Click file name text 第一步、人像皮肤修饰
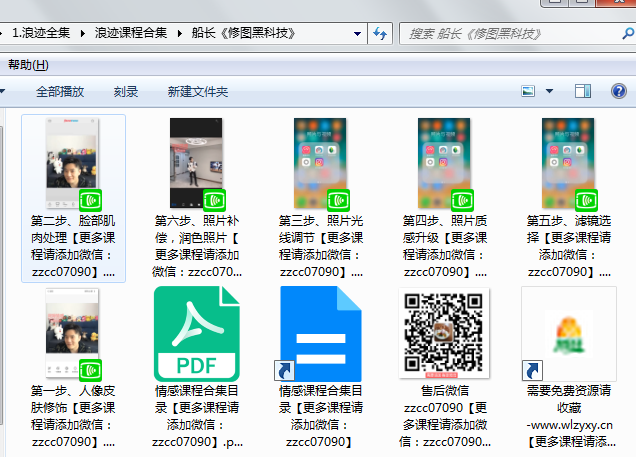 click(73, 416)
